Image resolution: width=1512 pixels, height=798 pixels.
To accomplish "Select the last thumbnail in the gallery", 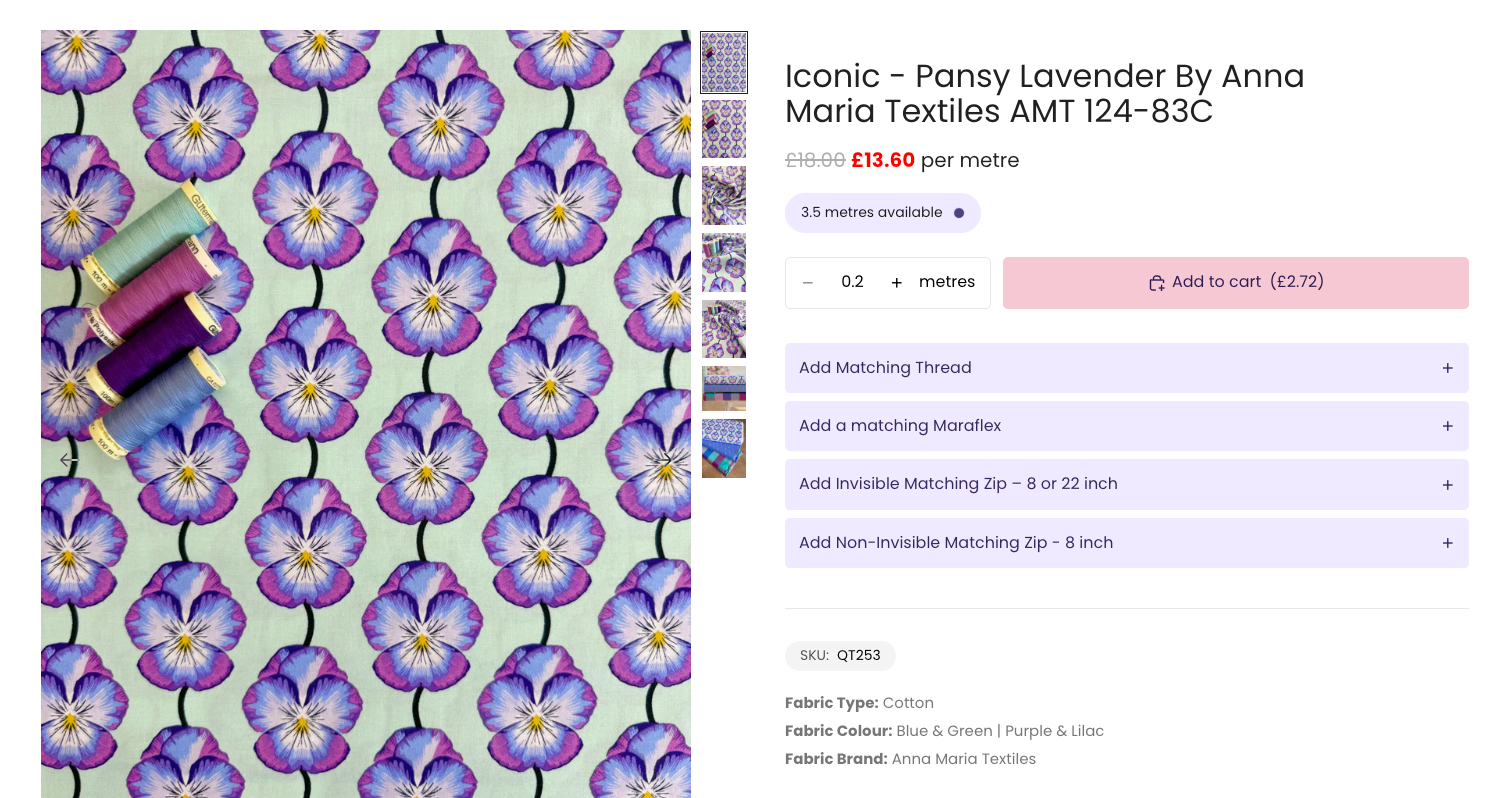I will coord(724,448).
